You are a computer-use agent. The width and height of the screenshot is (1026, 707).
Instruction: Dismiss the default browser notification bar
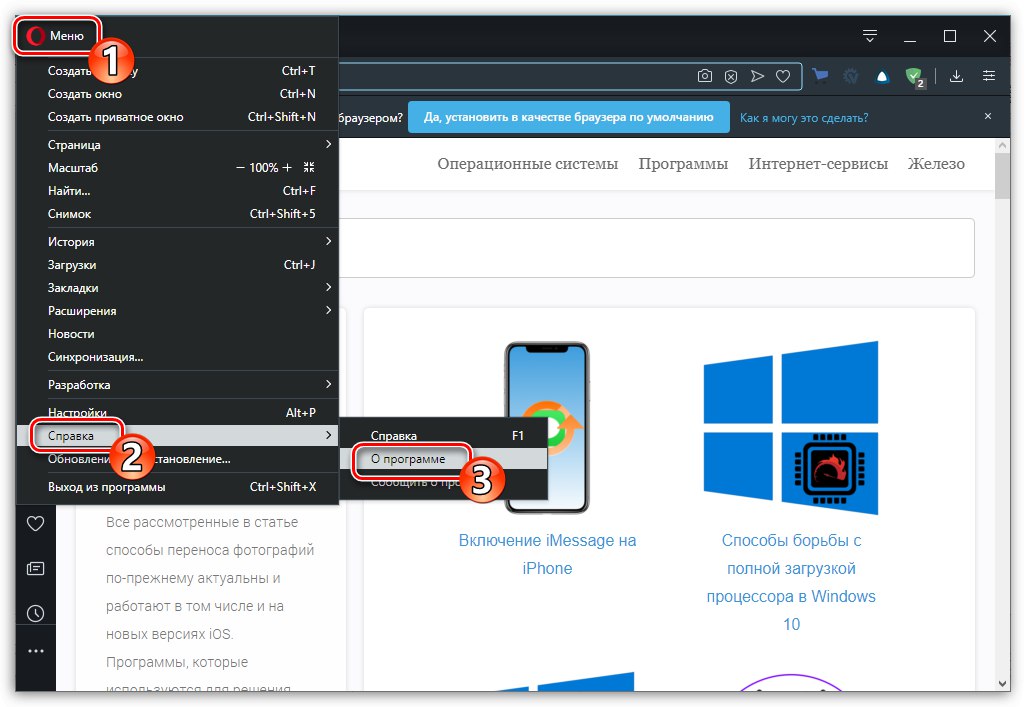988,116
